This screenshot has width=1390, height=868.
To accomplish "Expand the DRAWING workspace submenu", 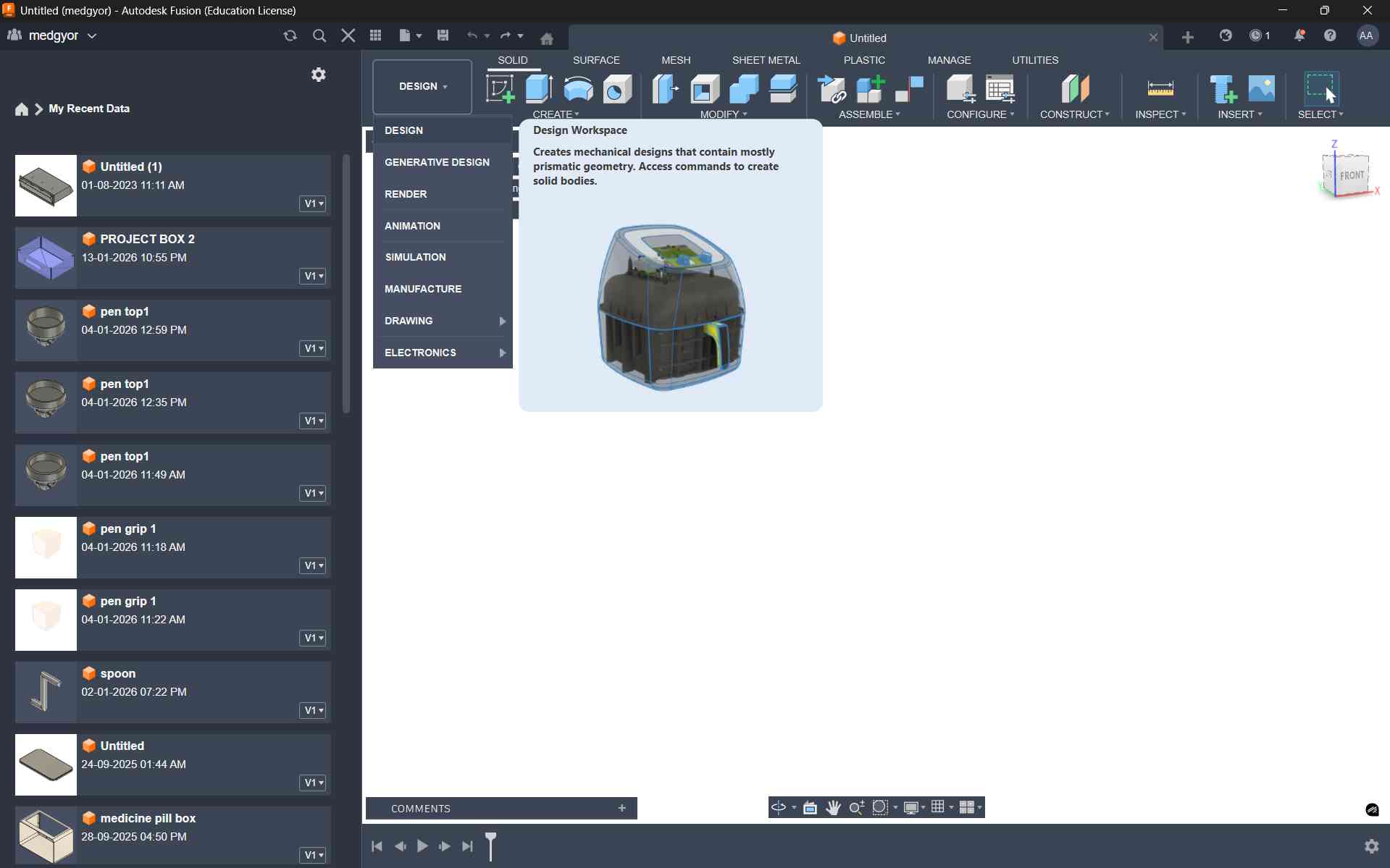I will [443, 321].
